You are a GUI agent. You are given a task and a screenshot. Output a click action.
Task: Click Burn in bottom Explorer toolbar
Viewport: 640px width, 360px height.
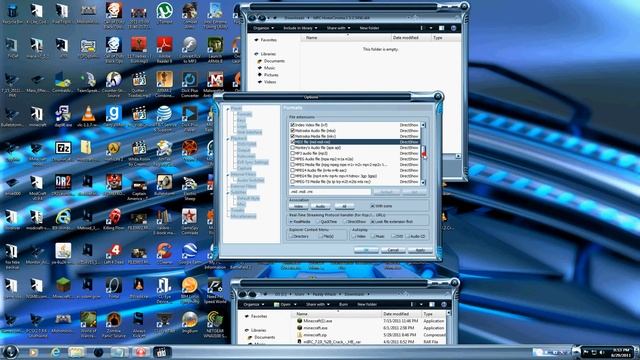pos(344,304)
